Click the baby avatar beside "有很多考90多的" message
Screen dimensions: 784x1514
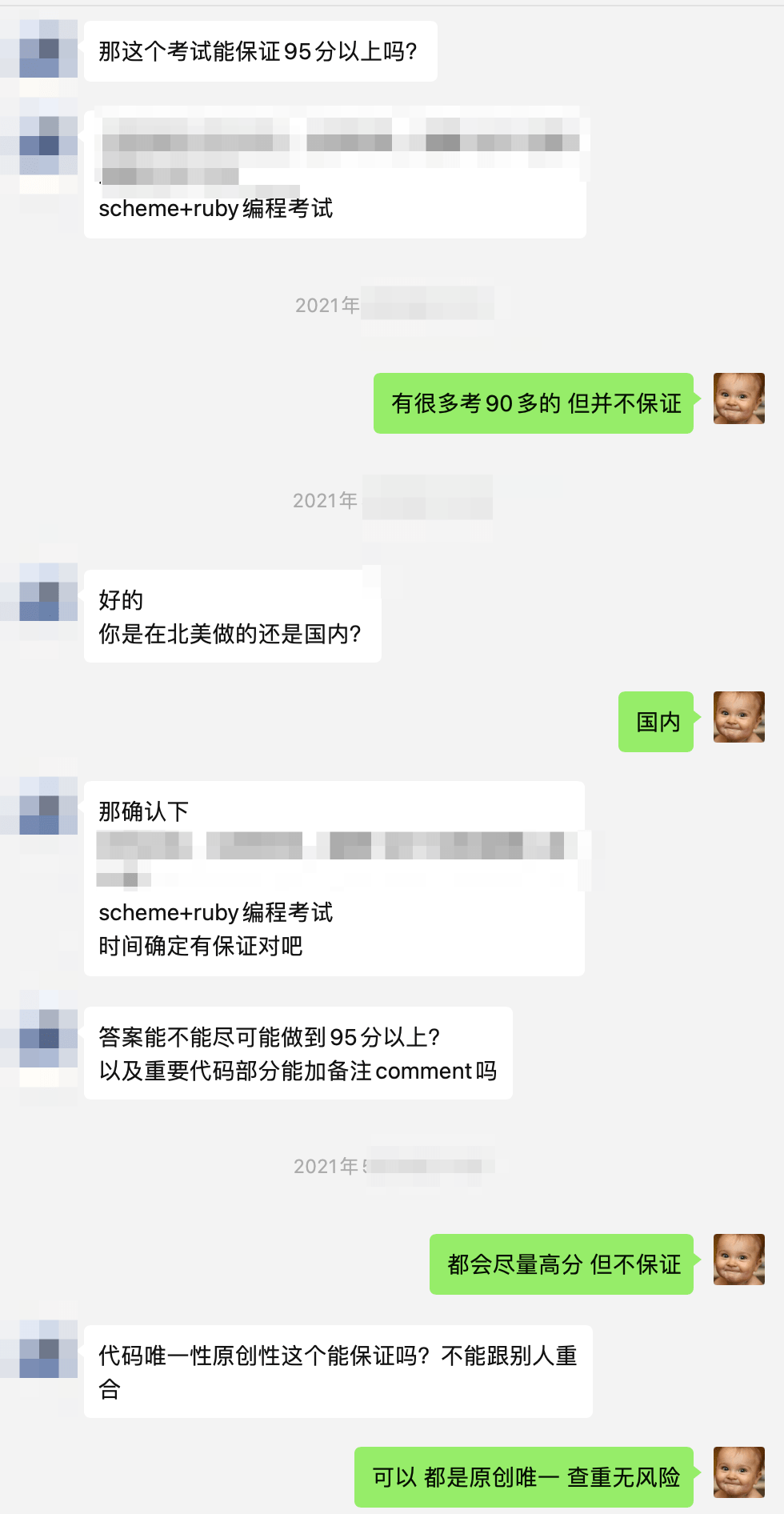coord(738,399)
